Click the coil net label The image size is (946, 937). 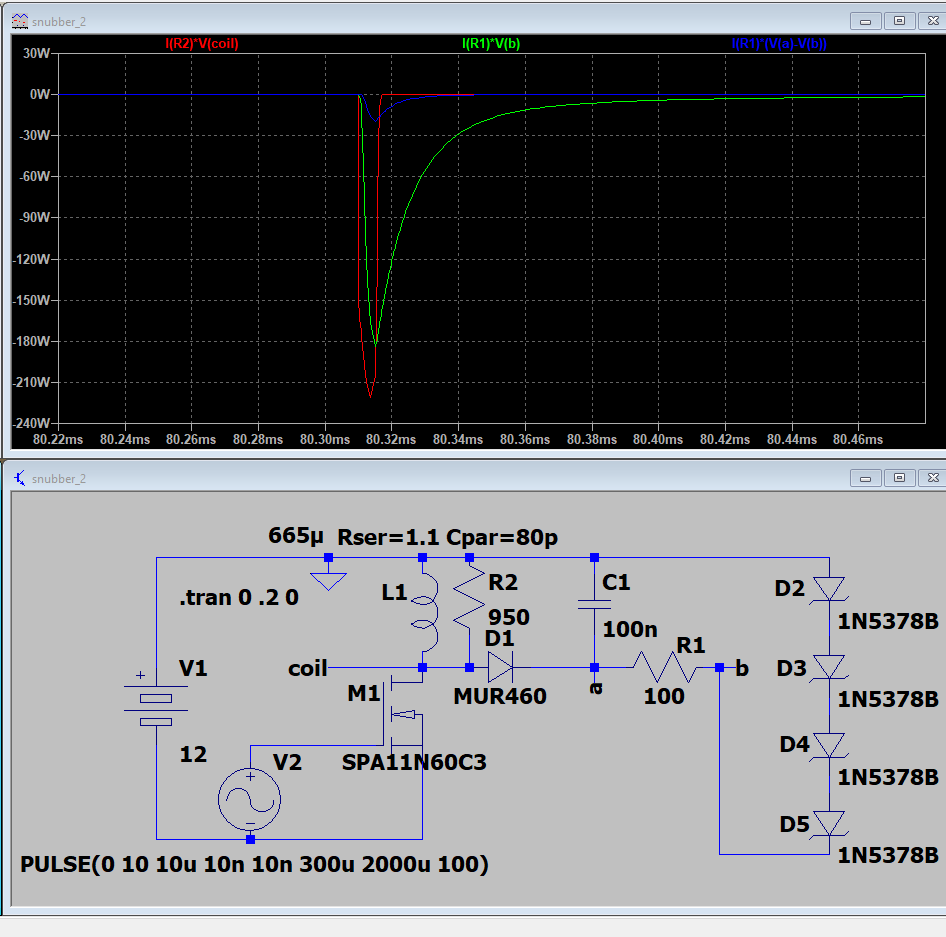pyautogui.click(x=307, y=668)
